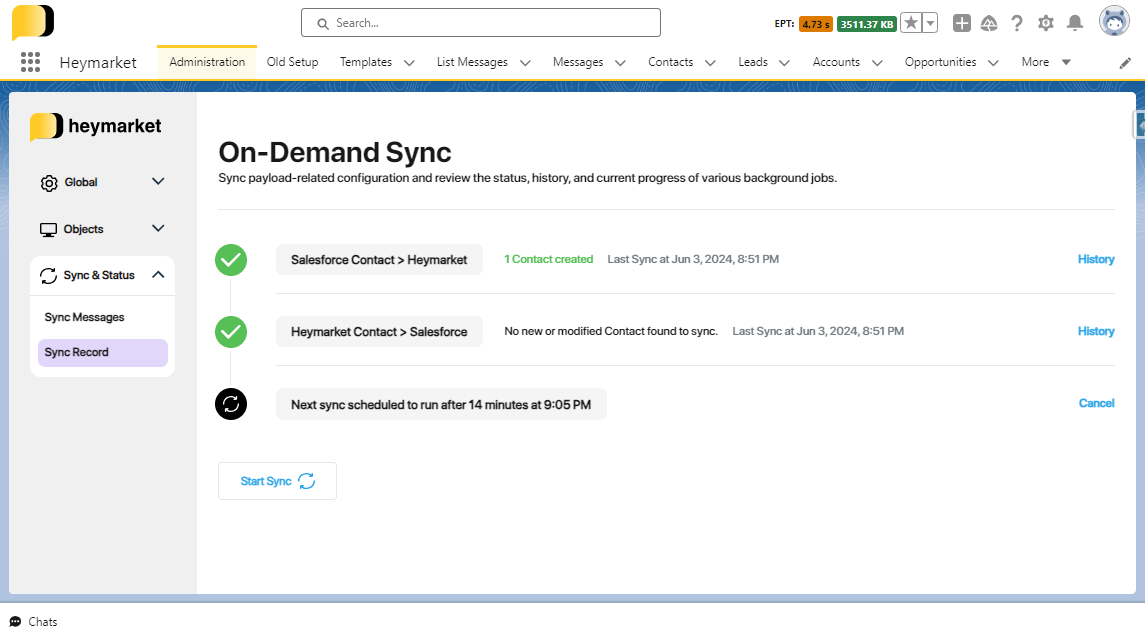Viewport: 1145px width, 636px height.
Task: Collapse the Sync & Status section chevron
Action: (158, 275)
